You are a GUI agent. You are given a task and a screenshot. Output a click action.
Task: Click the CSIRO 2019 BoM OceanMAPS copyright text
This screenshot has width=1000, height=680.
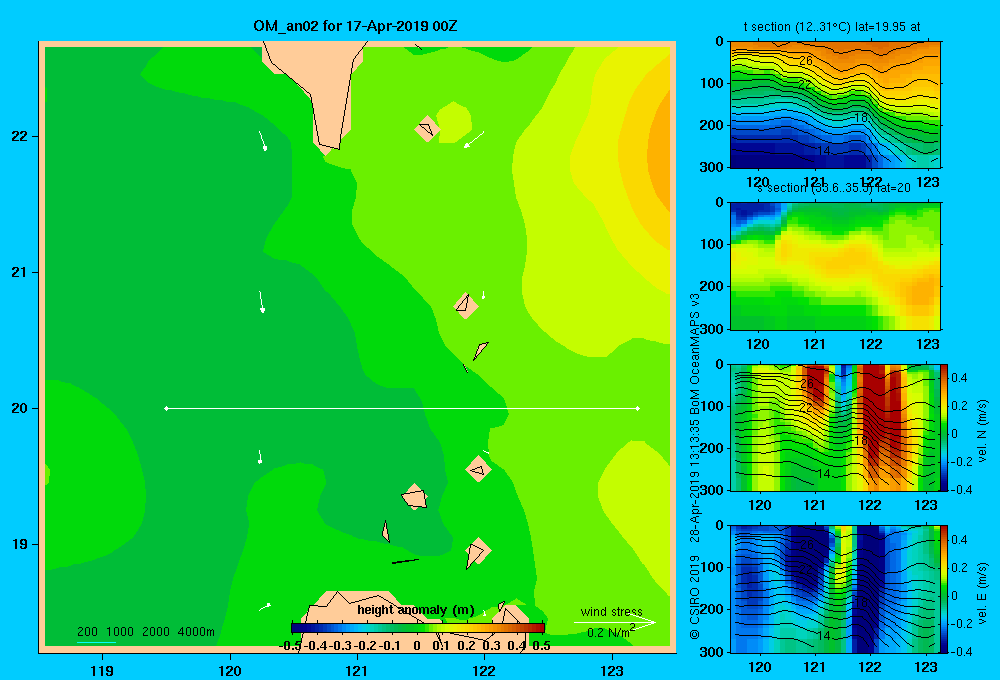695,466
